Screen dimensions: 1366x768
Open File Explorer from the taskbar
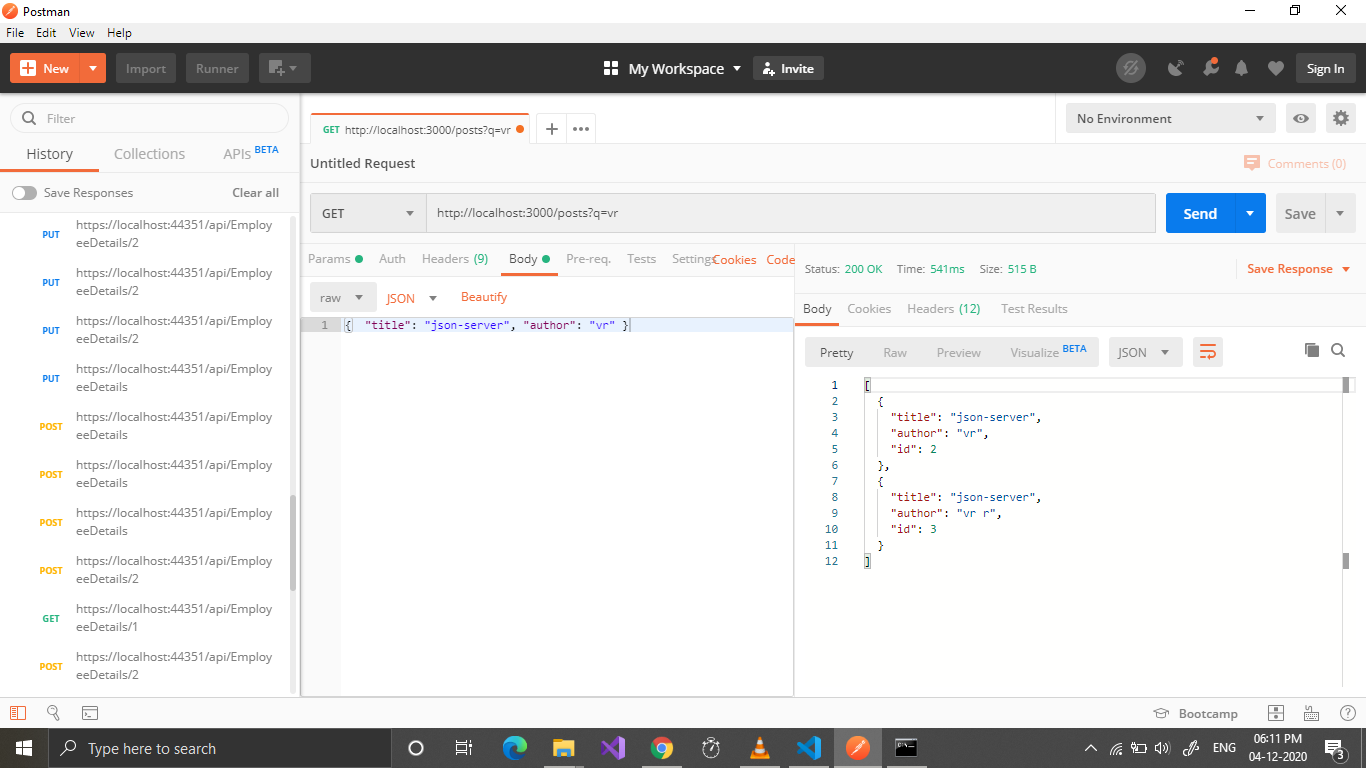tap(564, 748)
